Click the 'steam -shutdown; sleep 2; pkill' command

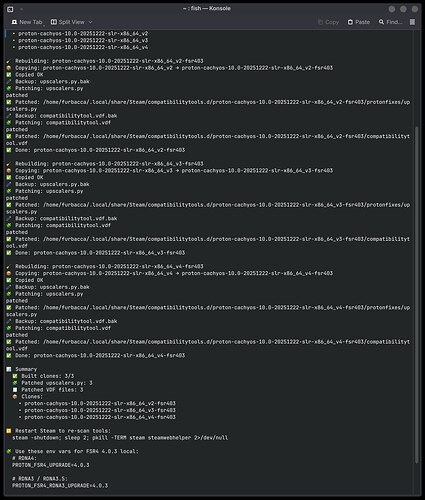[x=120, y=438]
